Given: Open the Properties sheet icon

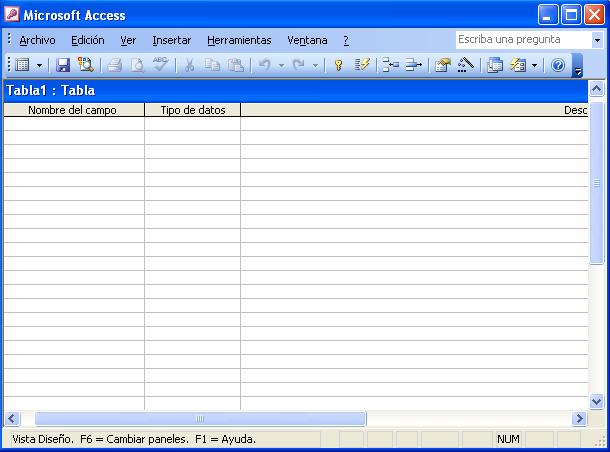Looking at the screenshot, I should 442,65.
